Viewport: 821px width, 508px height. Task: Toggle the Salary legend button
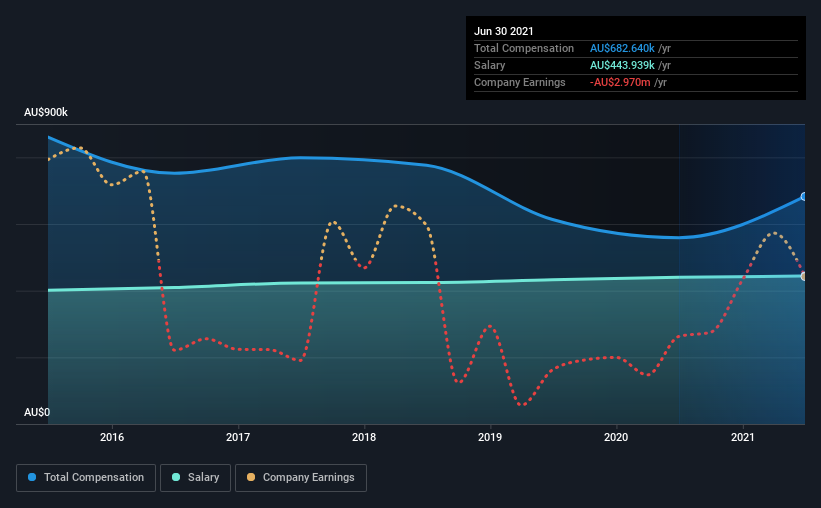coord(195,478)
